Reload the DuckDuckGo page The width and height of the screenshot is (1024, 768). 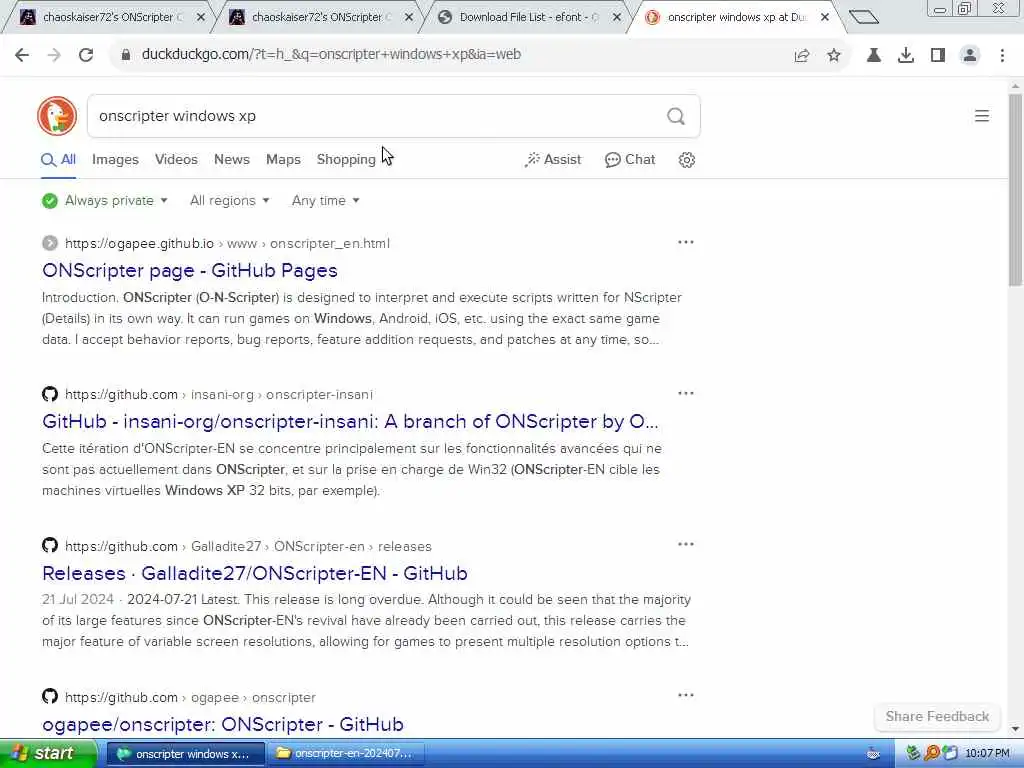[86, 55]
